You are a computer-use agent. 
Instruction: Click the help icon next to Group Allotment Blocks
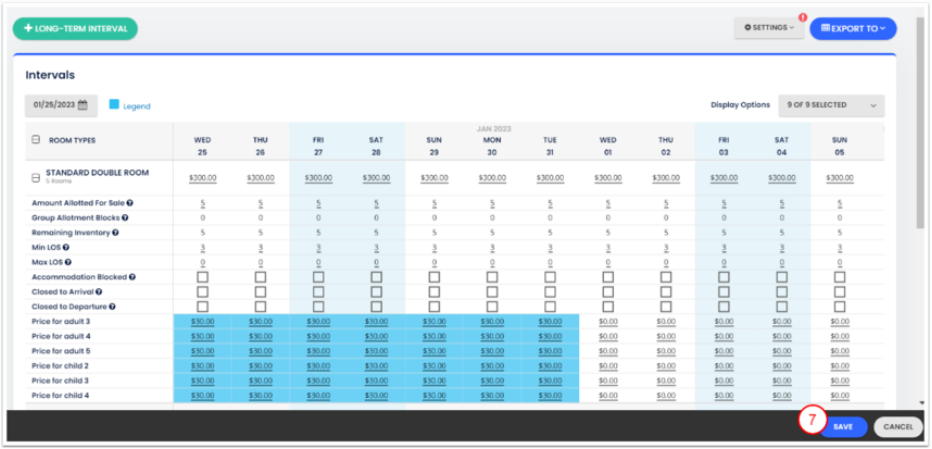coord(127,217)
